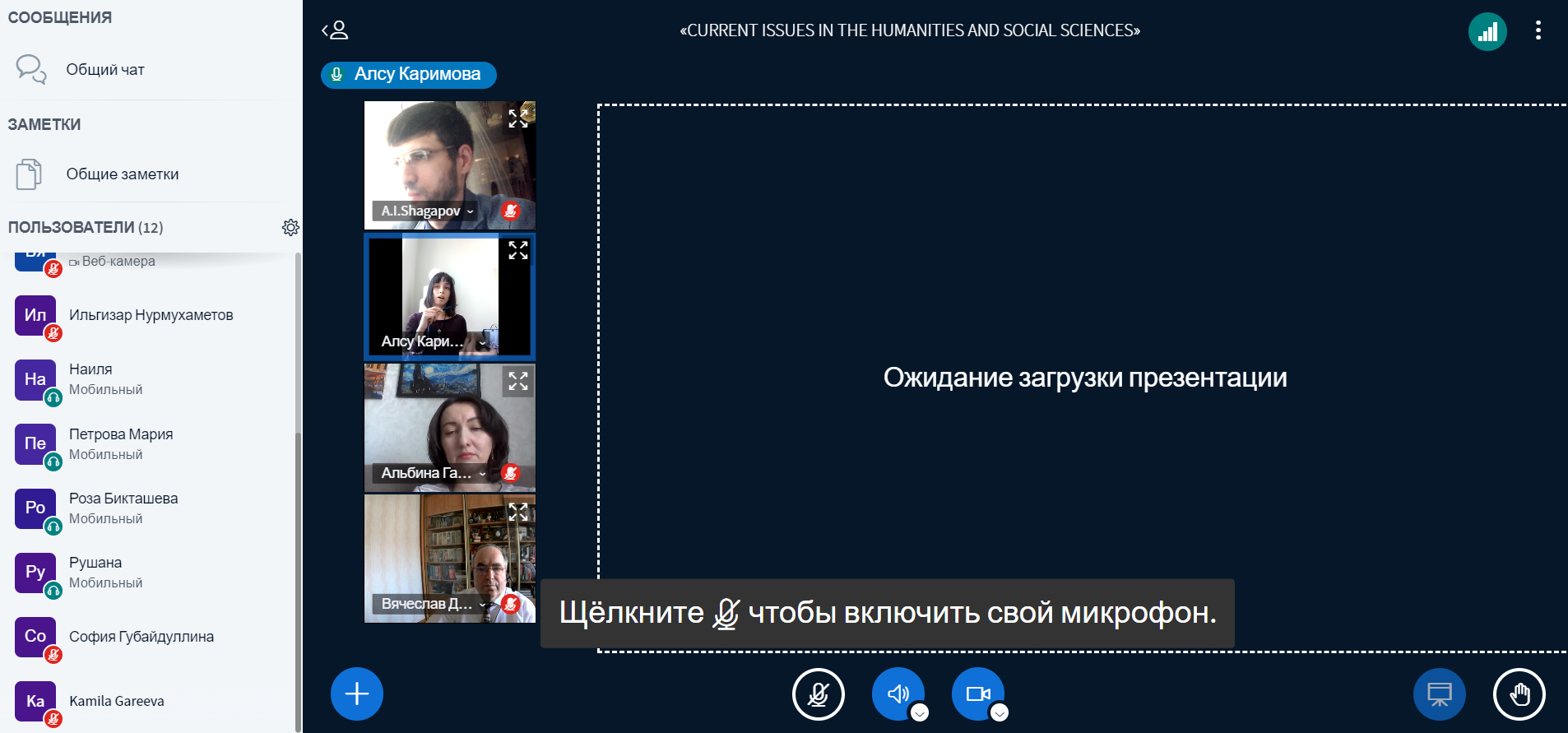Viewport: 1568px width, 733px height.
Task: Click the users list scrollbar
Action: (298, 494)
